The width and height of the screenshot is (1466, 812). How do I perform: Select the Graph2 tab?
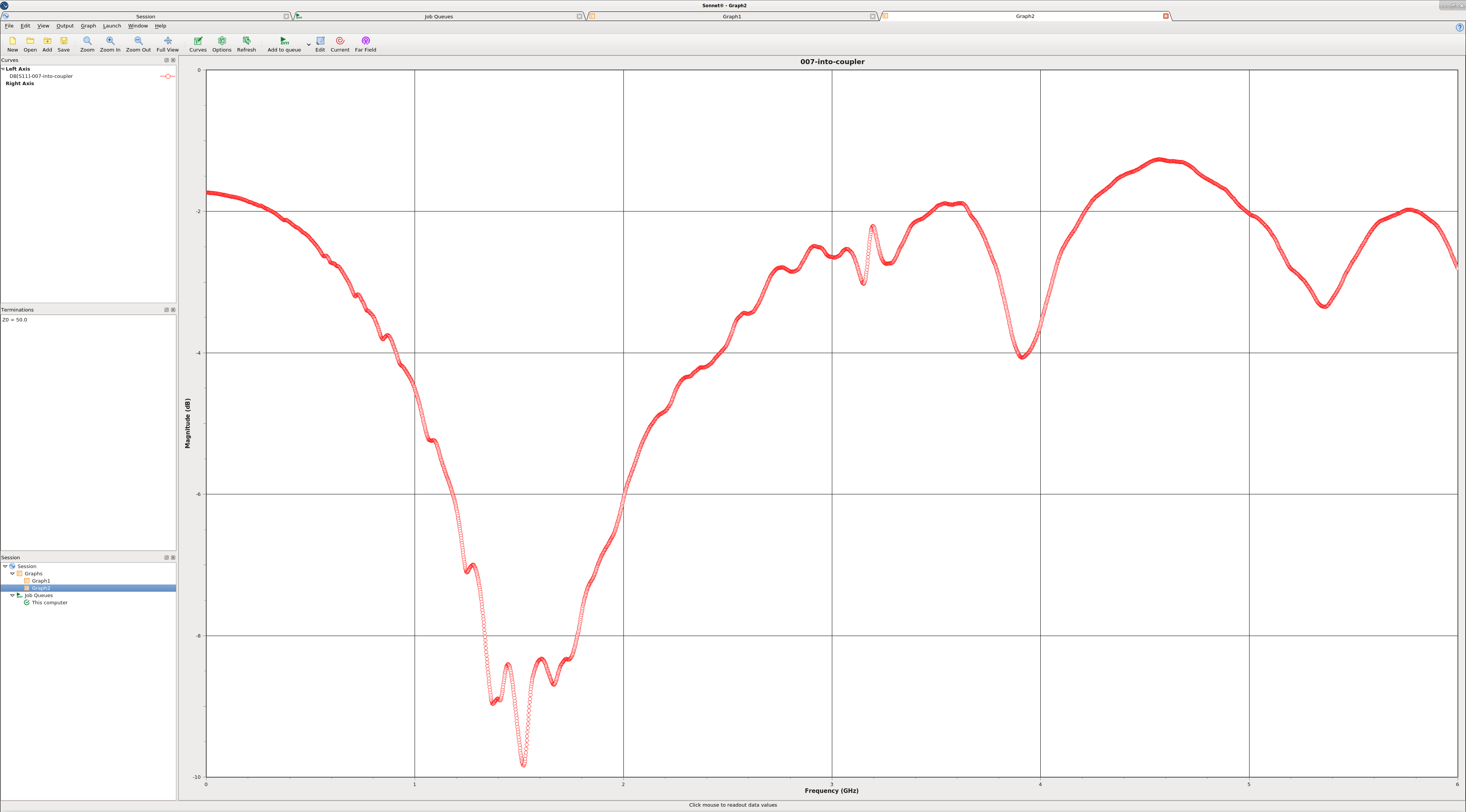tap(1025, 16)
